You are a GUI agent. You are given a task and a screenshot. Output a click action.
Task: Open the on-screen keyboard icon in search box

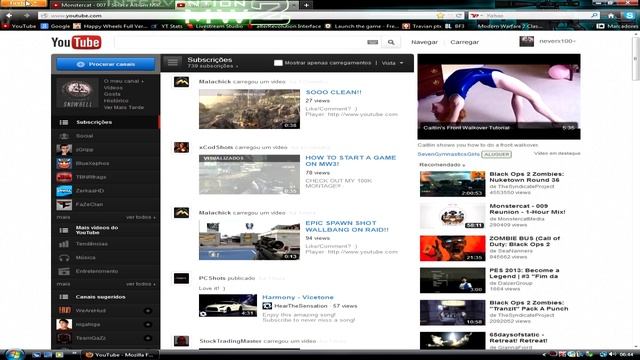tap(372, 42)
